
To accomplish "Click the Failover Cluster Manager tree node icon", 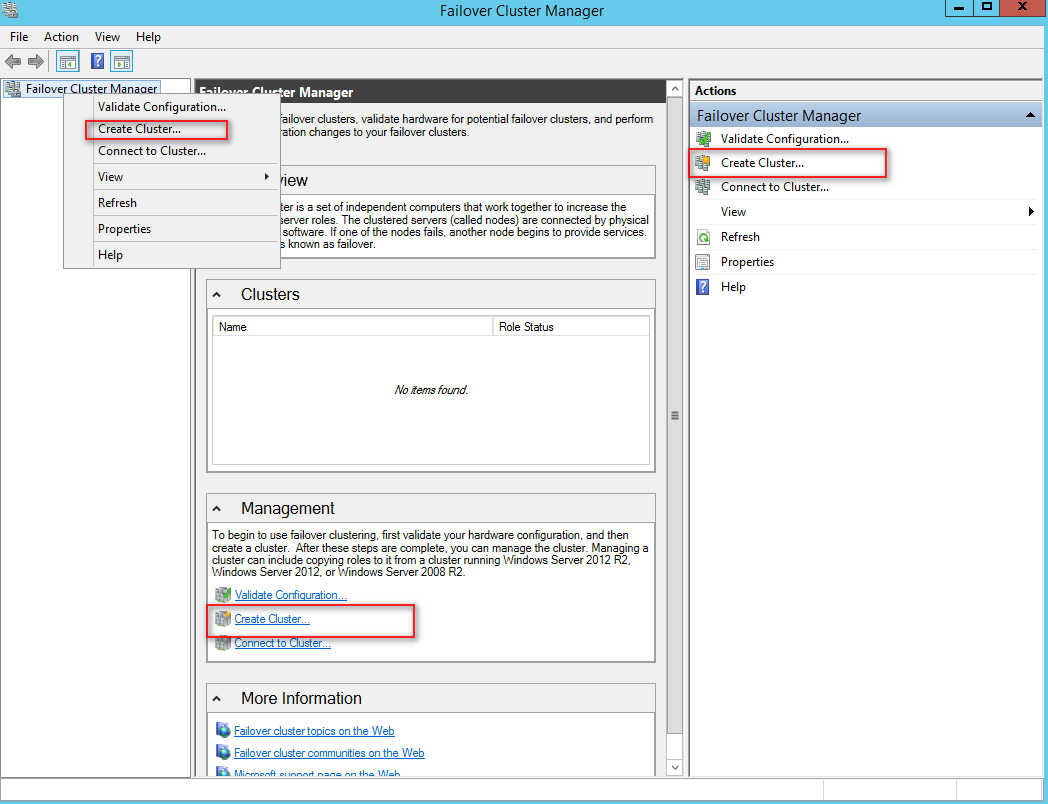I will (x=12, y=88).
